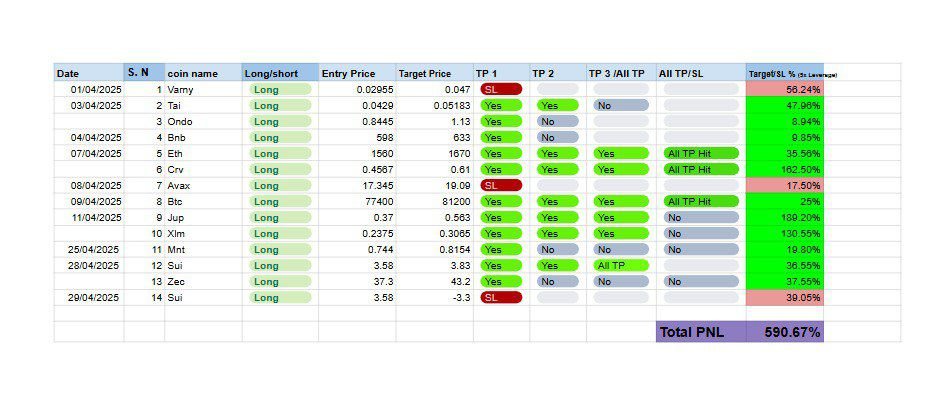Select the 'Target Price' header cell
Screen dimensions: 938x398
click(x=434, y=73)
